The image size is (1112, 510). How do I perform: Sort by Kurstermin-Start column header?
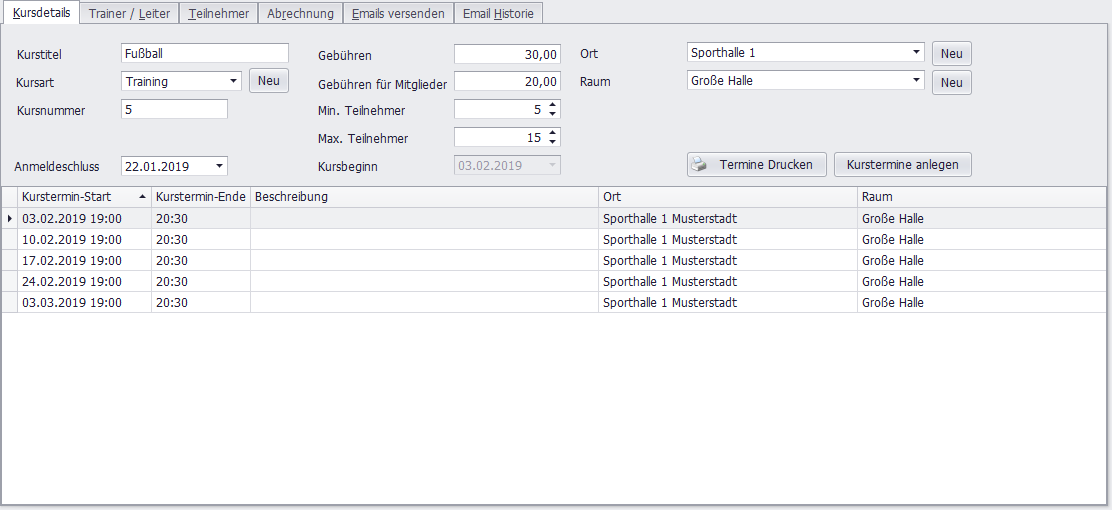[84, 196]
